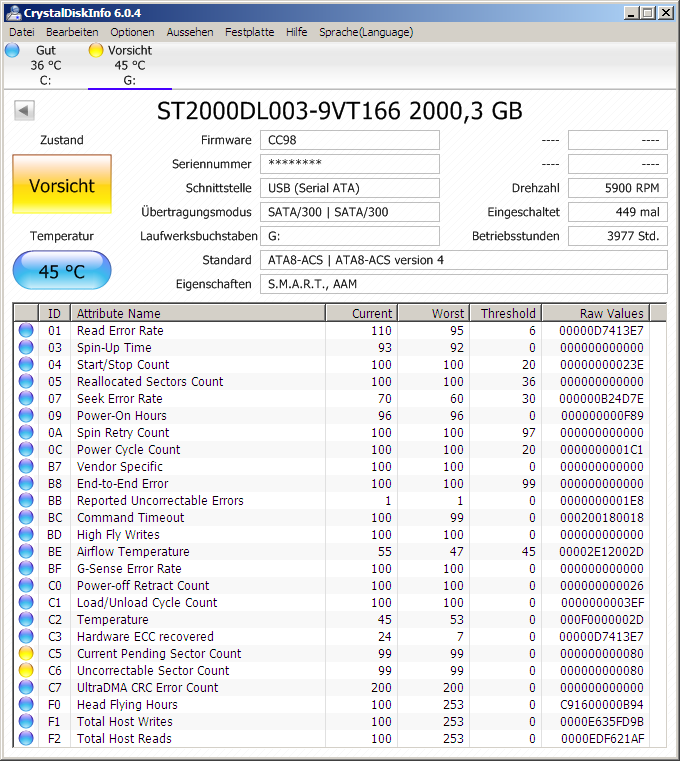Click the yellow status orb for drive G:
The width and height of the screenshot is (680, 761).
tap(96, 50)
